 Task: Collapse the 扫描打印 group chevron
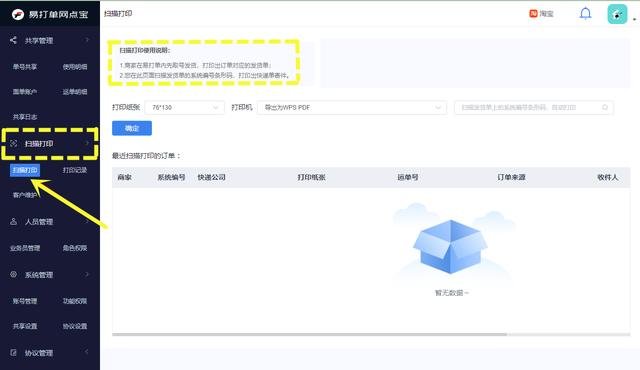(87, 143)
